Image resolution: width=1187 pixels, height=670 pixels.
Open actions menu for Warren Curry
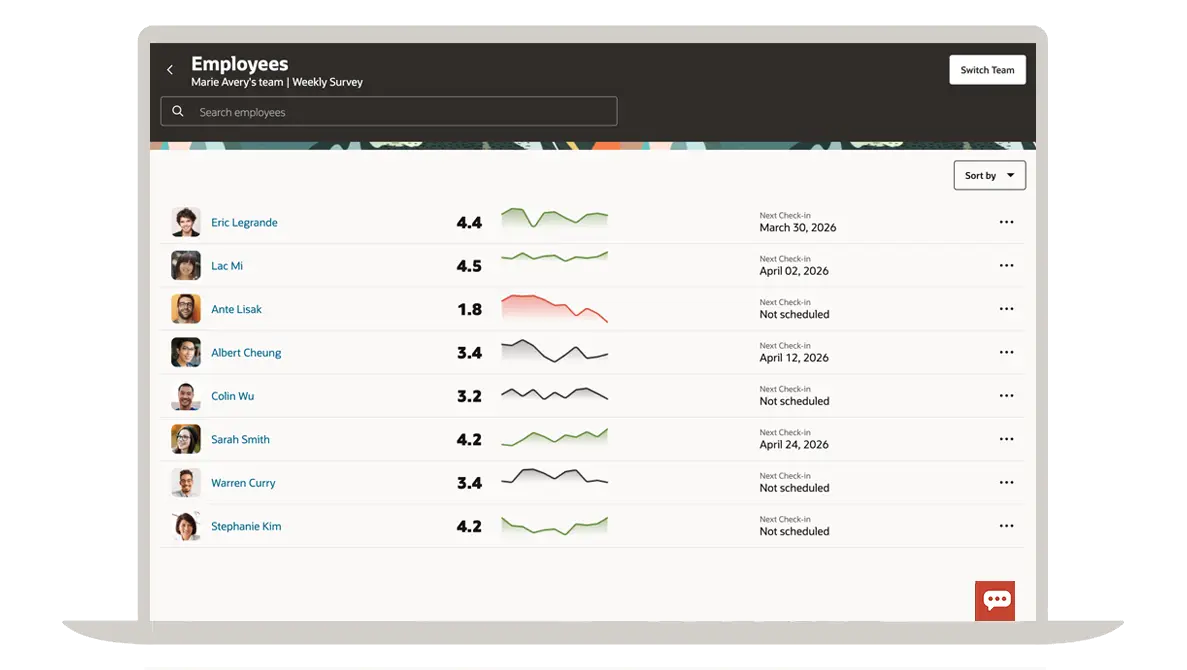[1006, 483]
